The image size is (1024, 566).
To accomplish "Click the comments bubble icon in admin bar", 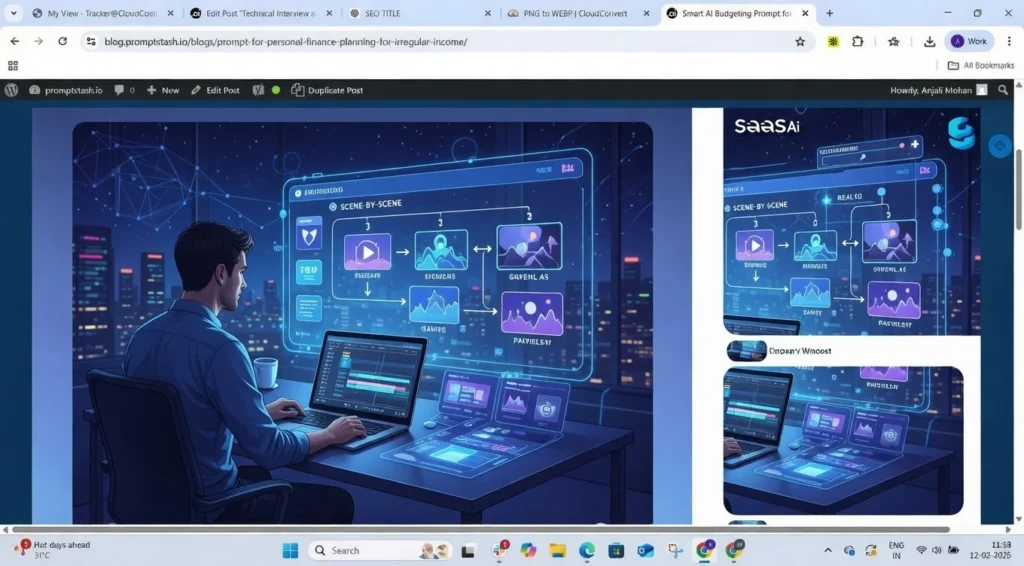I will pos(121,90).
